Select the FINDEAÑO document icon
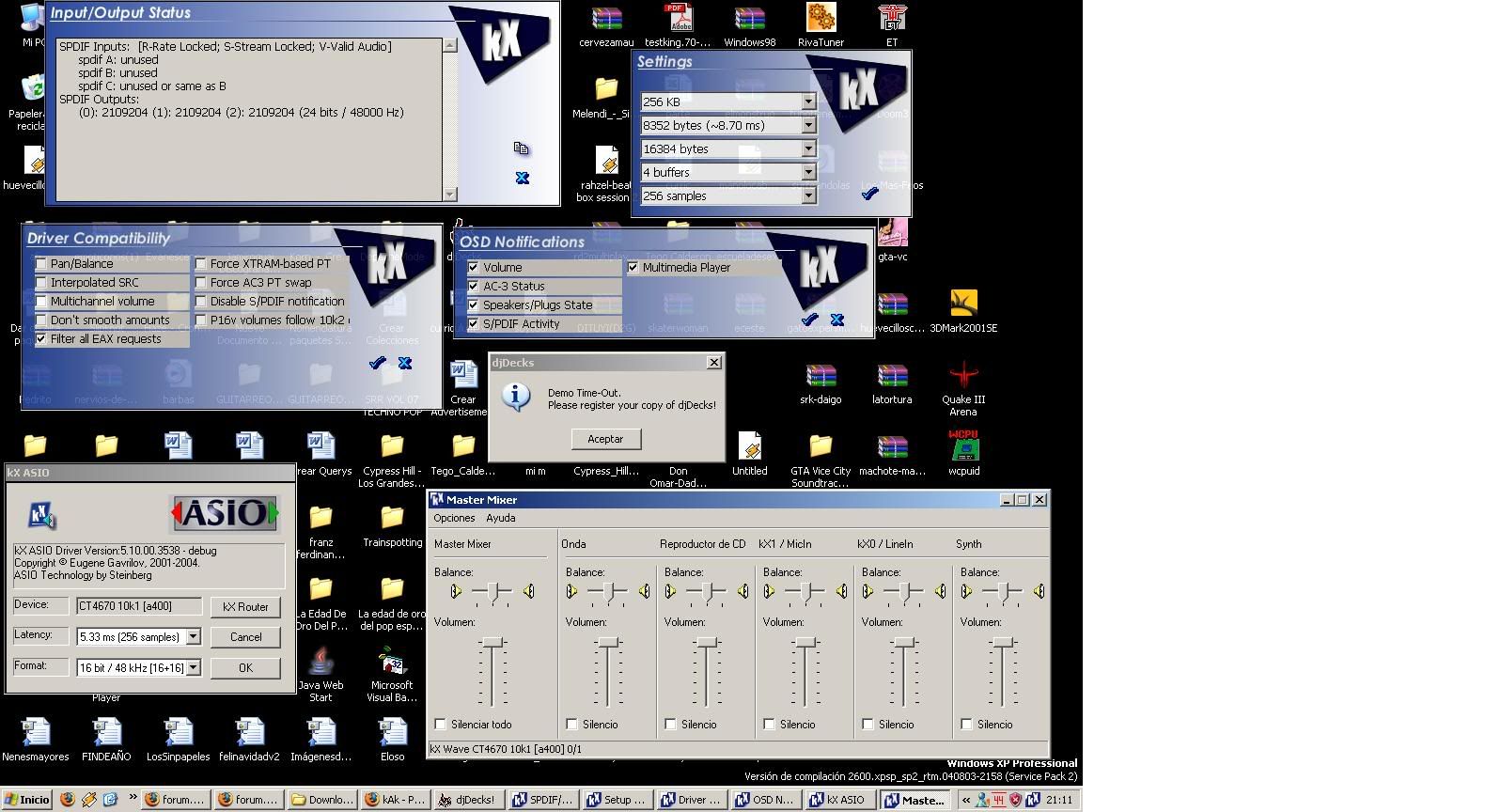 click(x=106, y=739)
